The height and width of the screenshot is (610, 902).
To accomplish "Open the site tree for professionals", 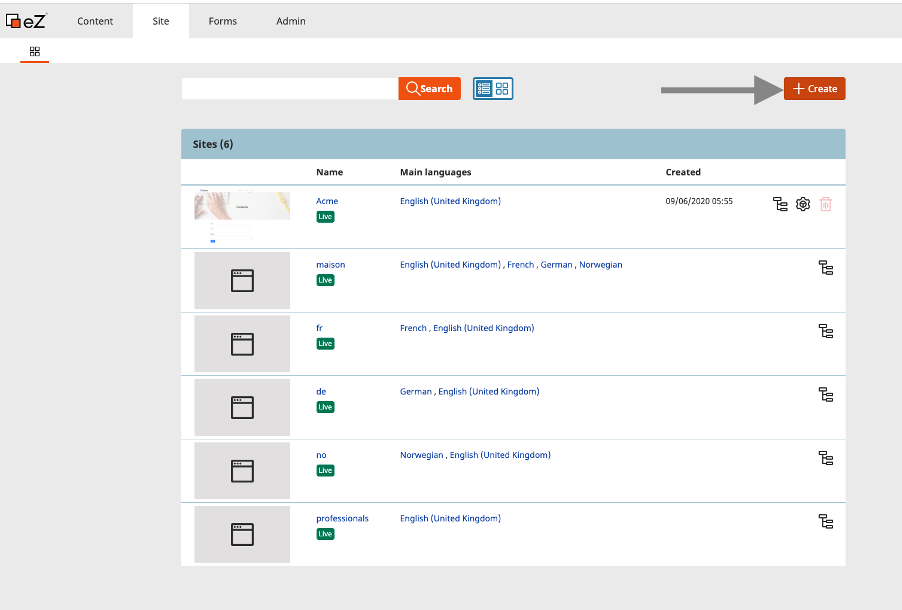I will [x=825, y=521].
